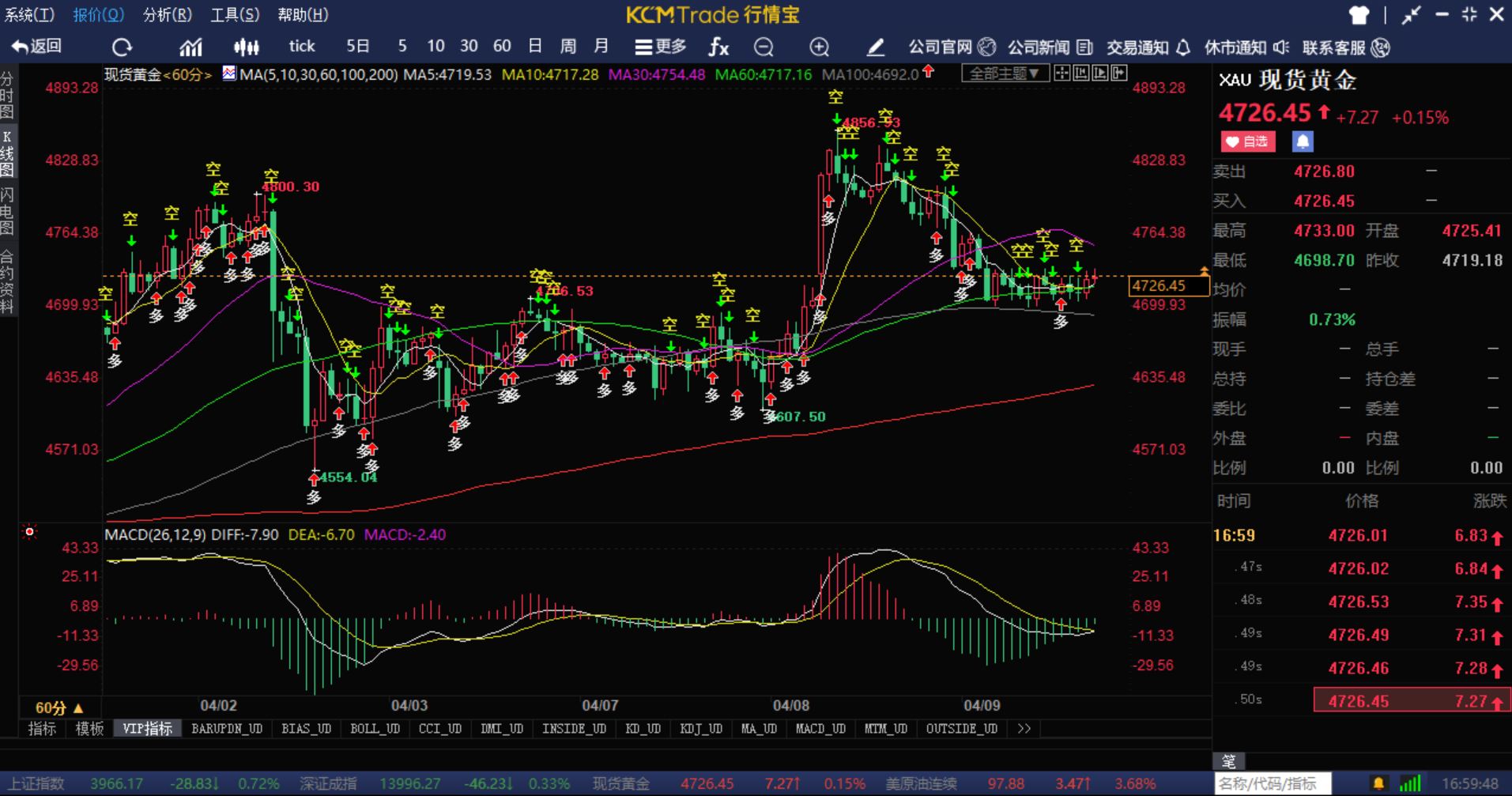The width and height of the screenshot is (1512, 796).
Task: Click the green signal strength icon
Action: coord(1410,784)
